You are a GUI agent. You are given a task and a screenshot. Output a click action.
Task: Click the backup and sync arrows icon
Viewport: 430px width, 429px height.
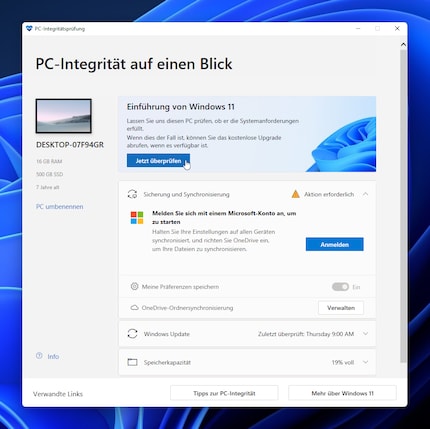click(132, 194)
